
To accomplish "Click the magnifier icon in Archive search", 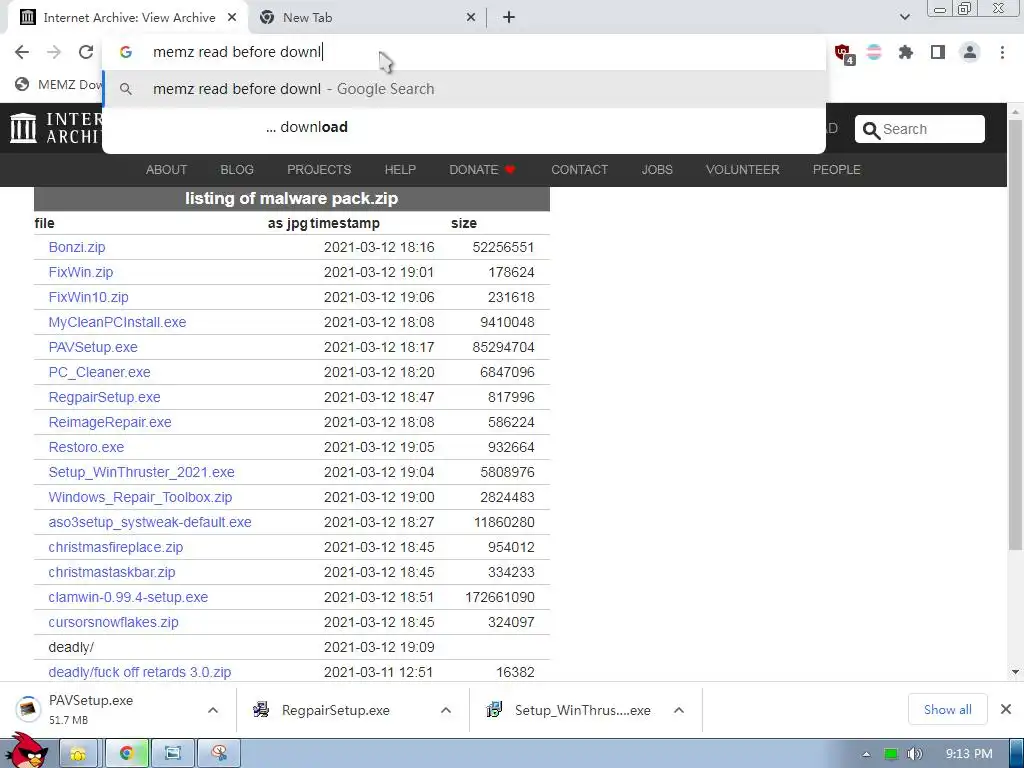I will [x=871, y=130].
